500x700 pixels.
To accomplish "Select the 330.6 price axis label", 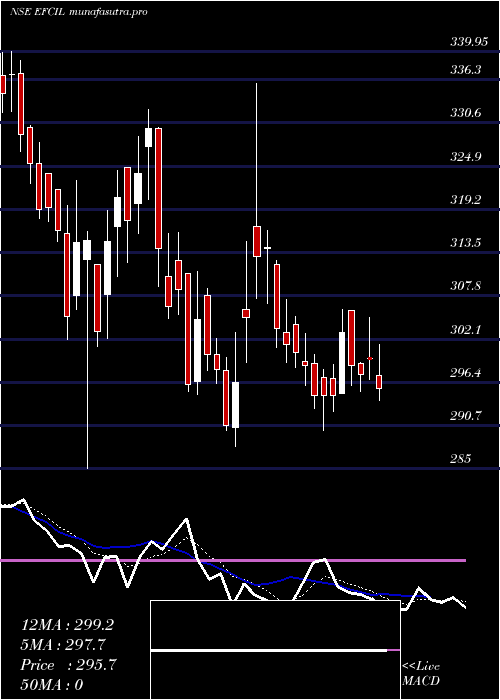I will click(x=466, y=113).
